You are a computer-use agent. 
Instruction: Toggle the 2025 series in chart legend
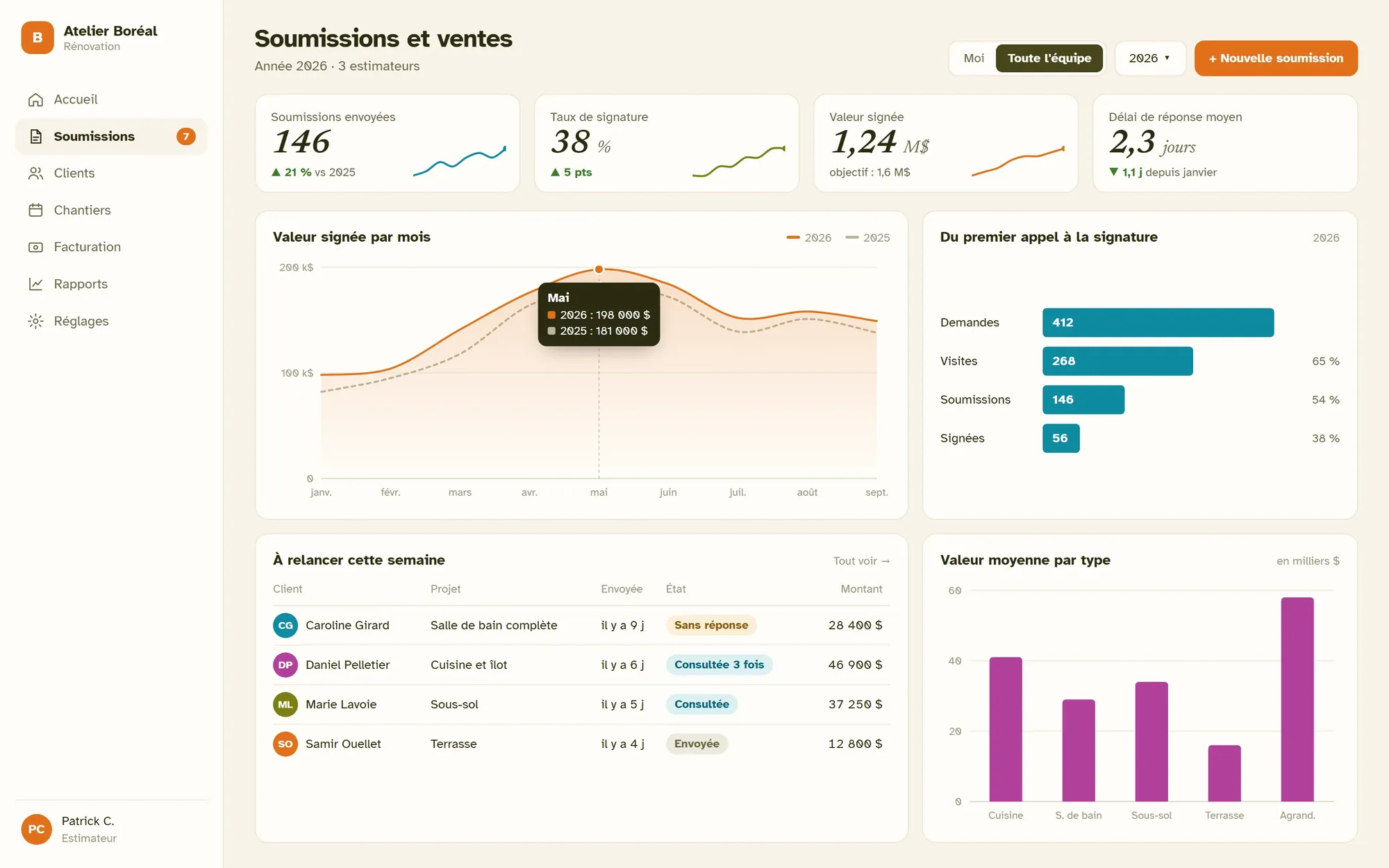click(867, 237)
